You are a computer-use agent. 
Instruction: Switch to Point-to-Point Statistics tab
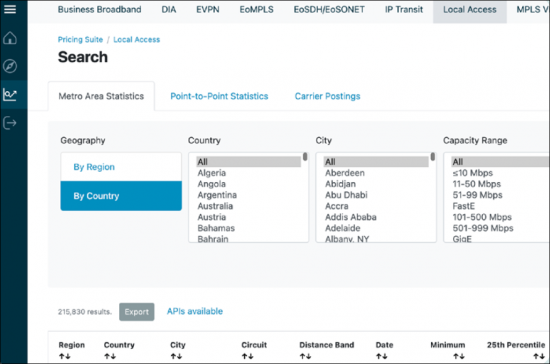point(219,96)
